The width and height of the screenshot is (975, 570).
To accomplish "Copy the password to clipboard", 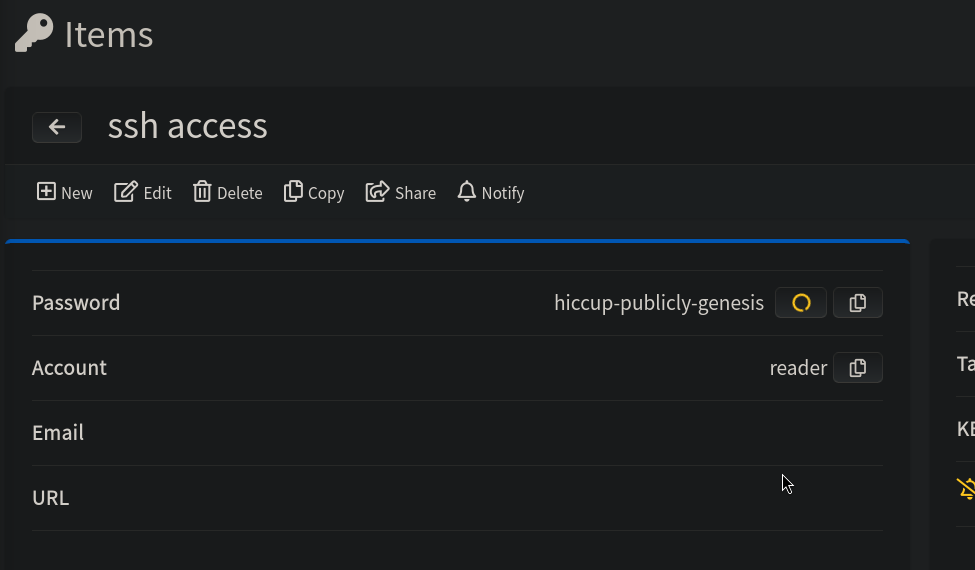I will [x=857, y=303].
